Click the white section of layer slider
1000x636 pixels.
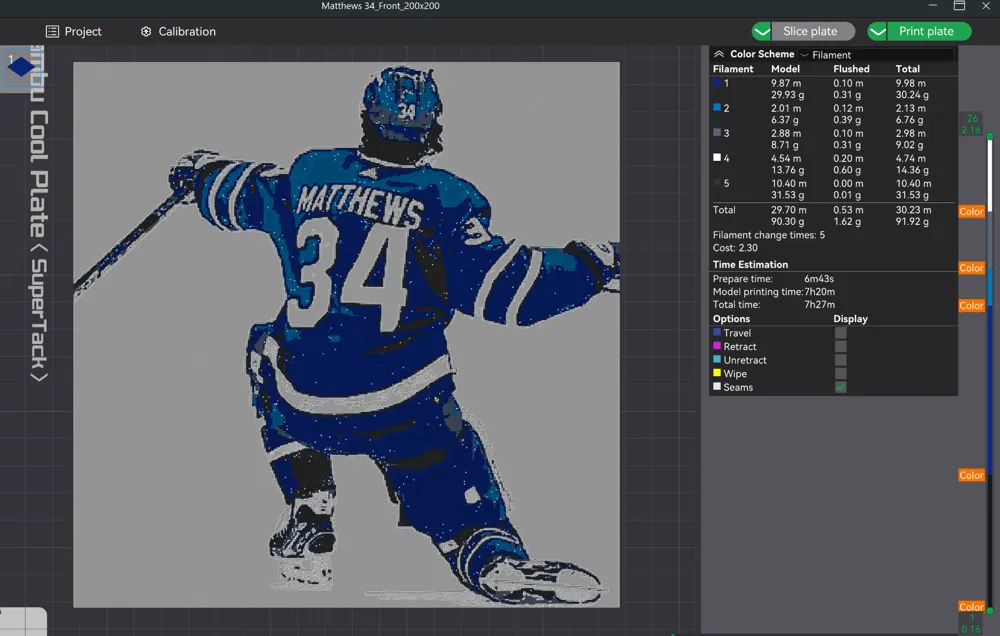point(990,174)
